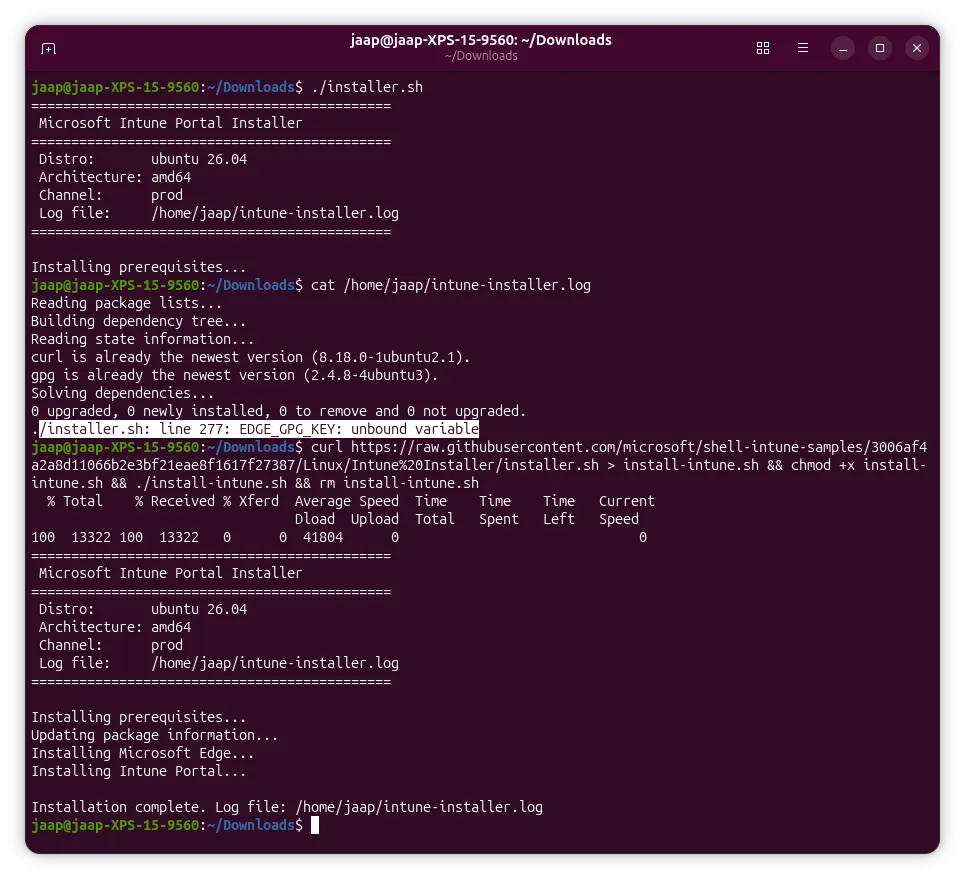Click 'curl is already the newest version' line
The width and height of the screenshot is (965, 879).
coord(250,357)
